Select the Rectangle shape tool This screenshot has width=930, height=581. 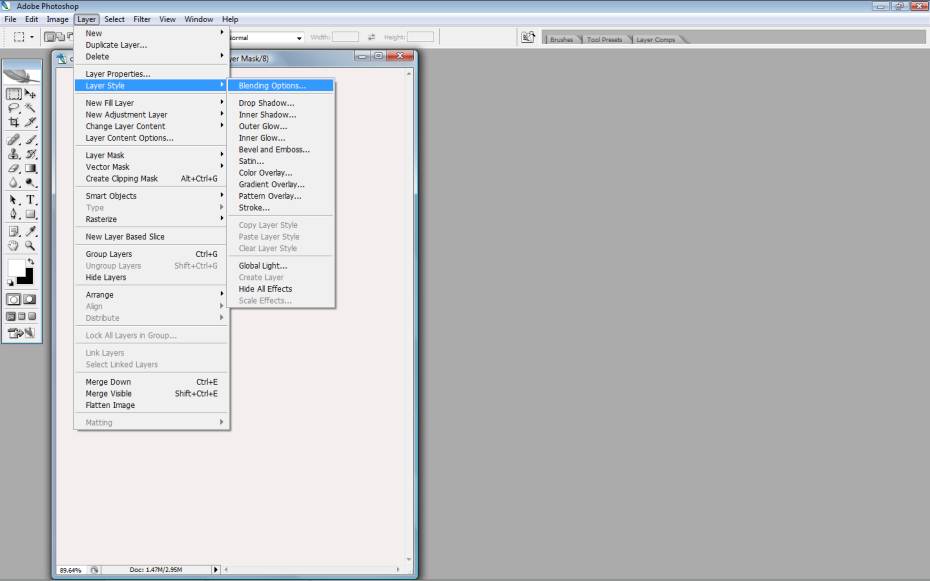[x=30, y=214]
